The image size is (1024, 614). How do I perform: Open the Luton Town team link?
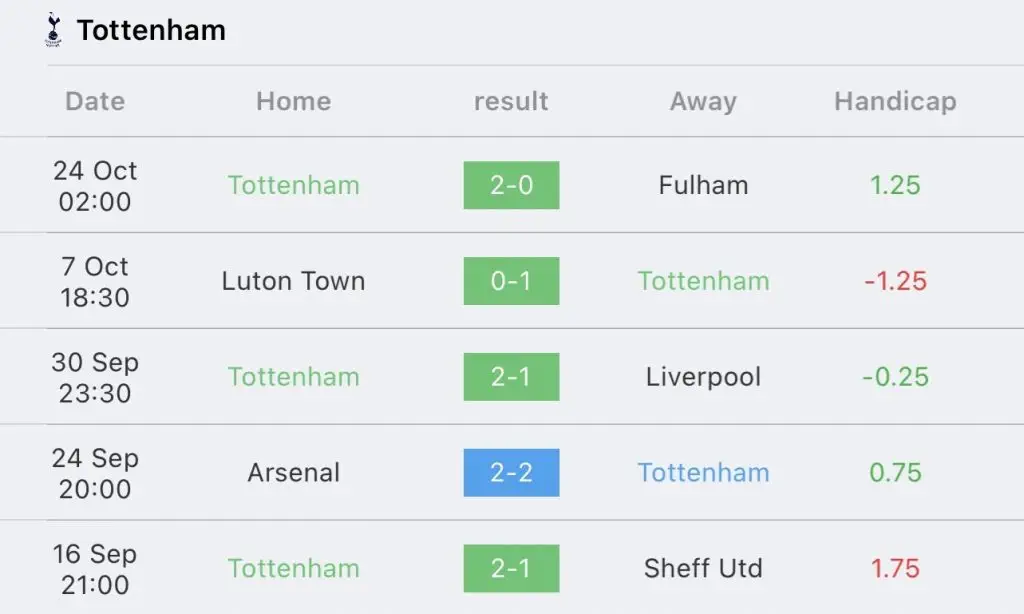(293, 281)
